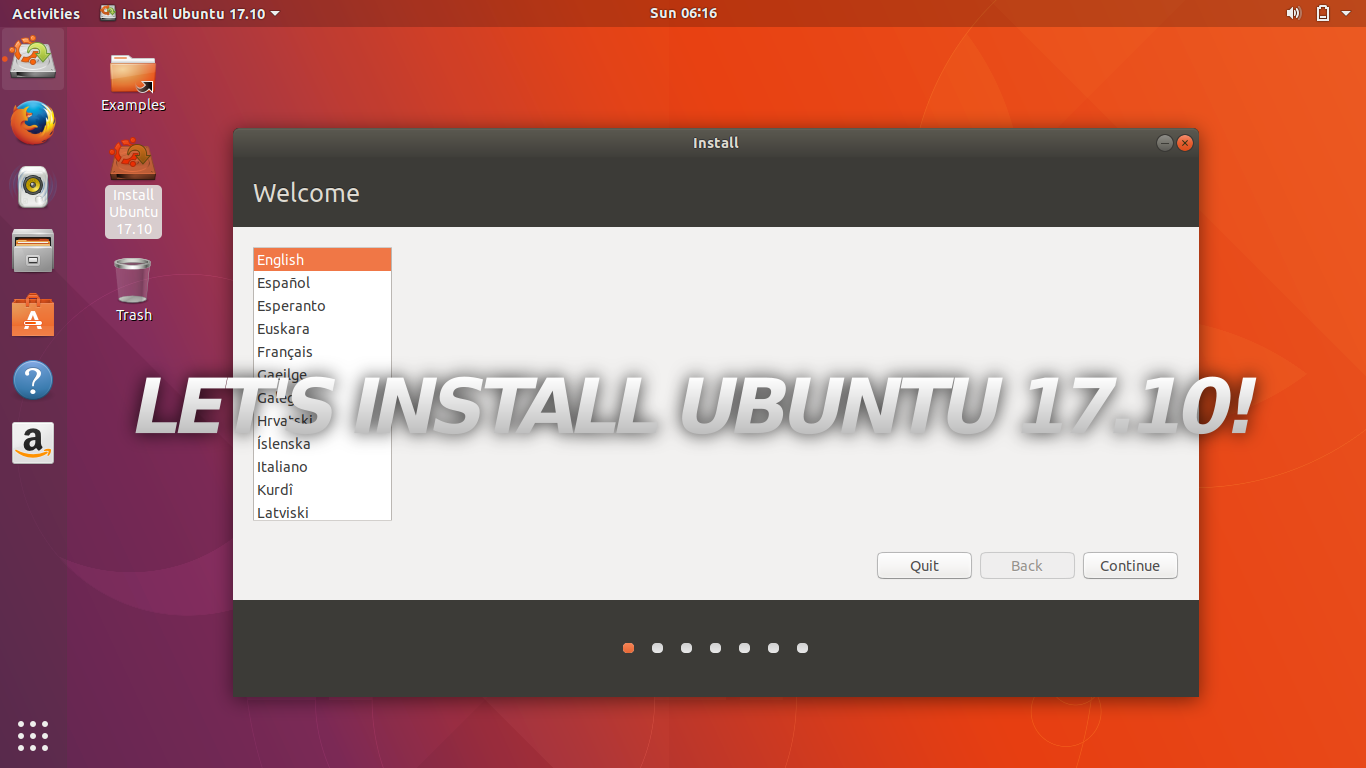Open the clock showing Sun 06:16
Viewport: 1366px width, 768px height.
[x=683, y=13]
